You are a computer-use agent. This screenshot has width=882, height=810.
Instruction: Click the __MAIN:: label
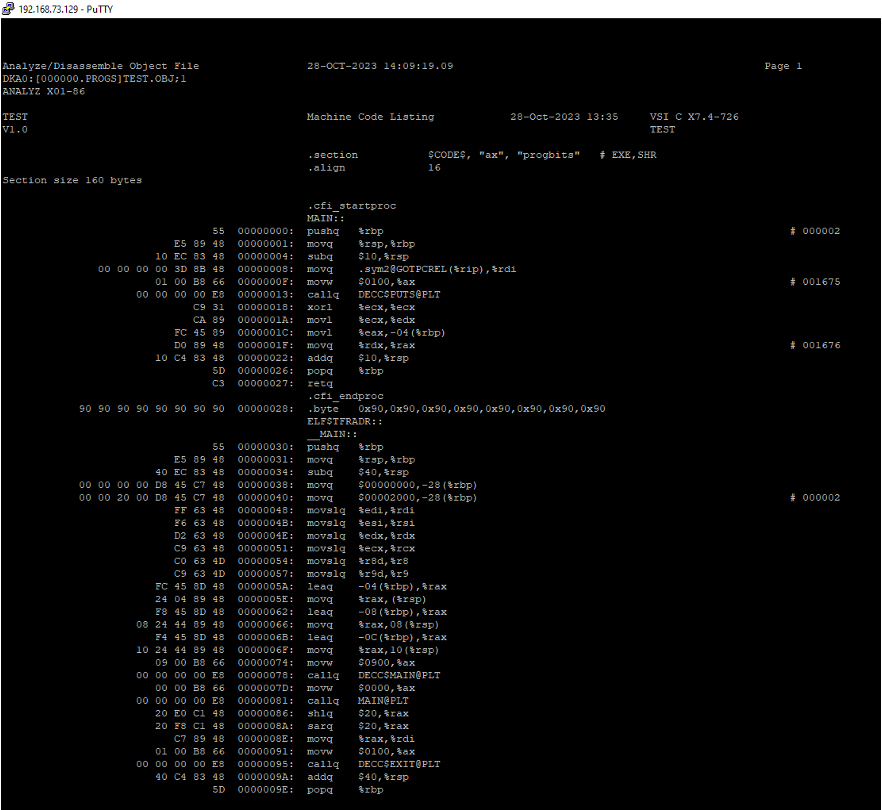tap(331, 434)
